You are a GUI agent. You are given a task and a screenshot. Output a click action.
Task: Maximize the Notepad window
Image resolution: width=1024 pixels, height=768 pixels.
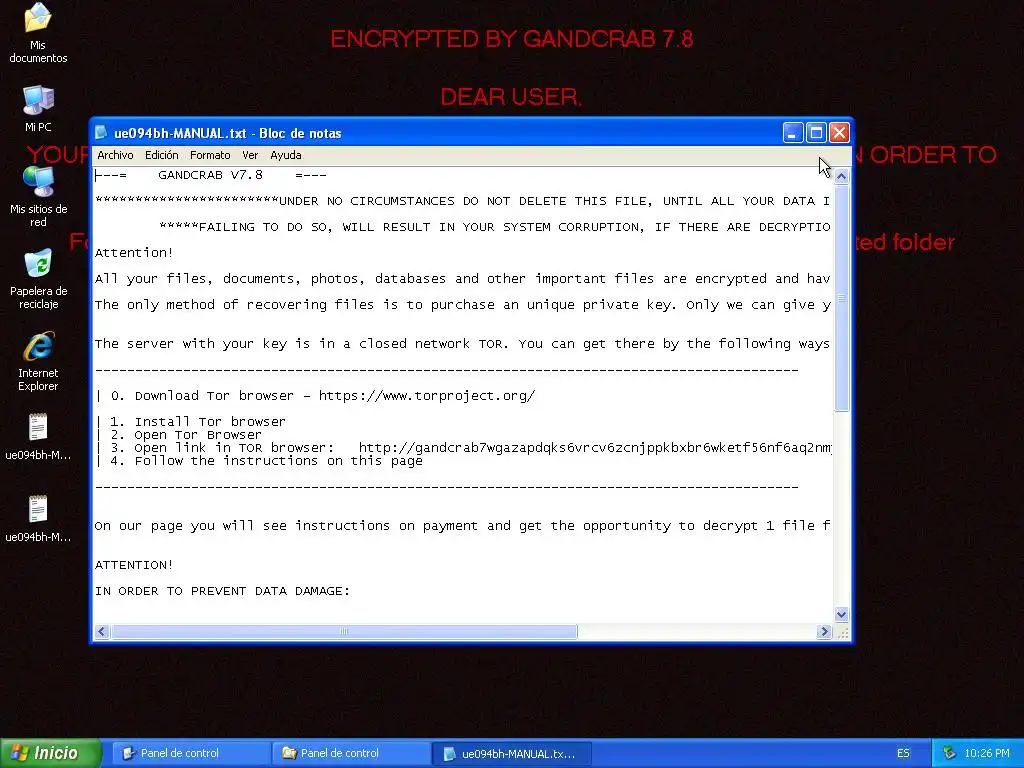pyautogui.click(x=816, y=133)
